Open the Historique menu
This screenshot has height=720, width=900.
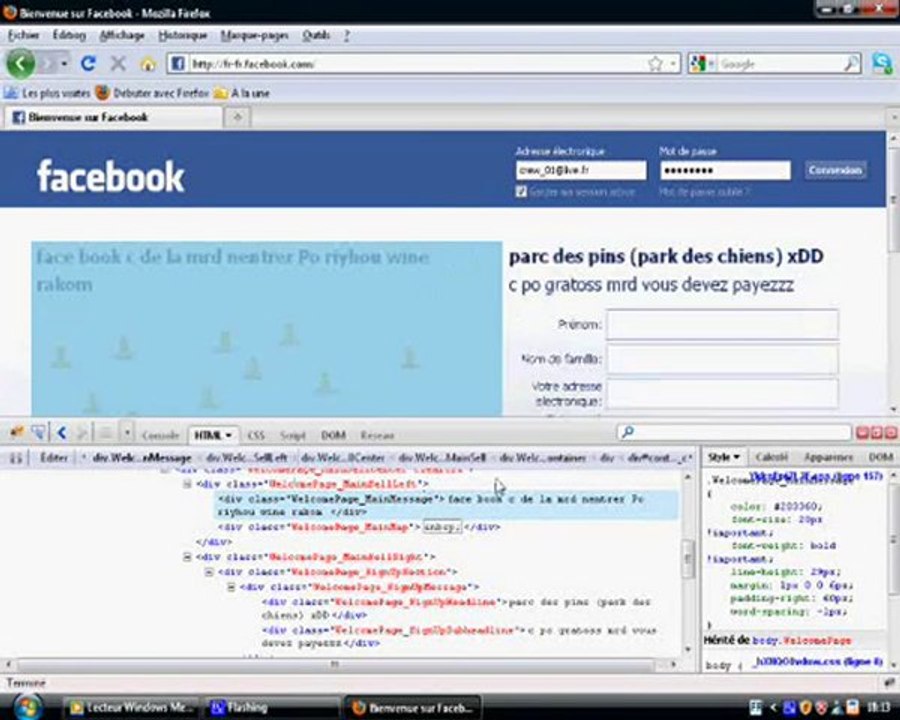point(183,36)
